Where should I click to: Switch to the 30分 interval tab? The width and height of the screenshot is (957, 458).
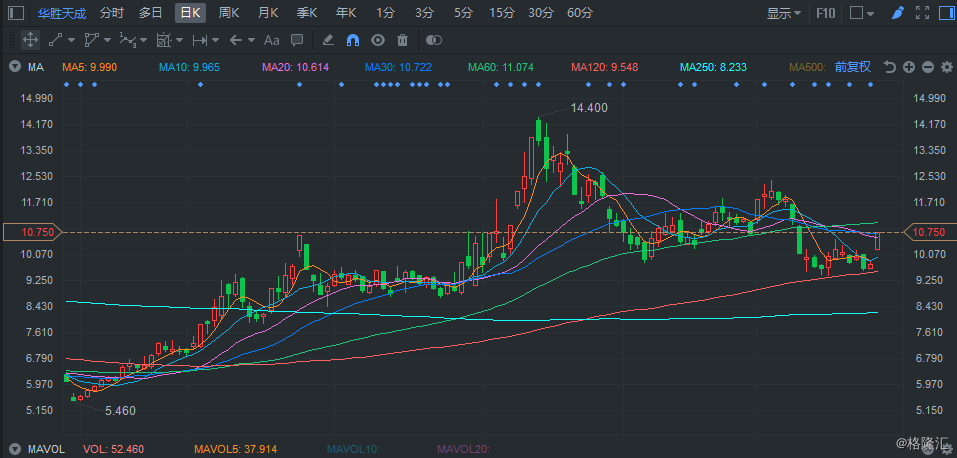[x=541, y=13]
